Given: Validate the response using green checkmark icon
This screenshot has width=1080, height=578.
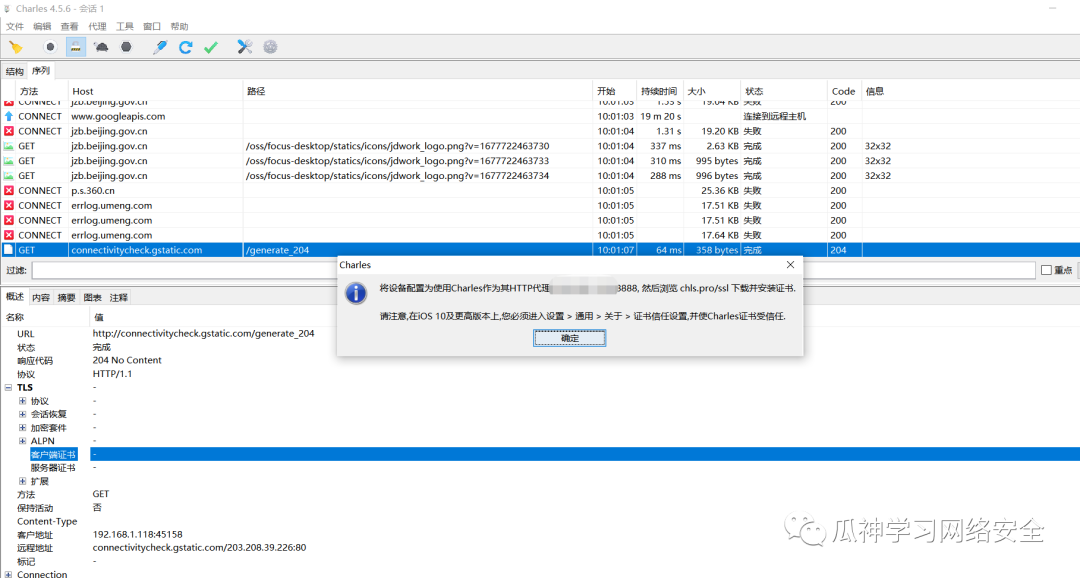Looking at the screenshot, I should [x=211, y=47].
